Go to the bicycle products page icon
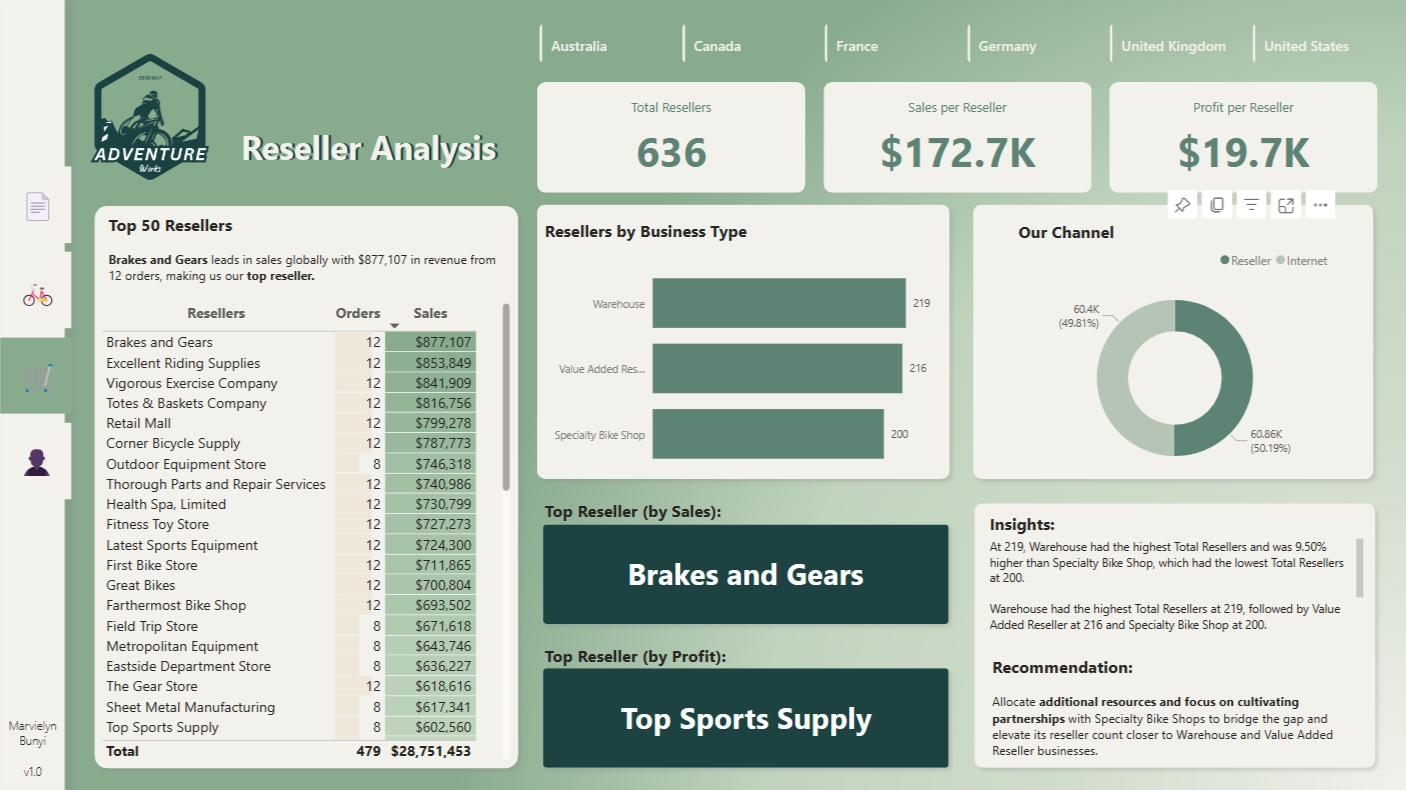Viewport: 1406px width, 790px height. [x=37, y=295]
